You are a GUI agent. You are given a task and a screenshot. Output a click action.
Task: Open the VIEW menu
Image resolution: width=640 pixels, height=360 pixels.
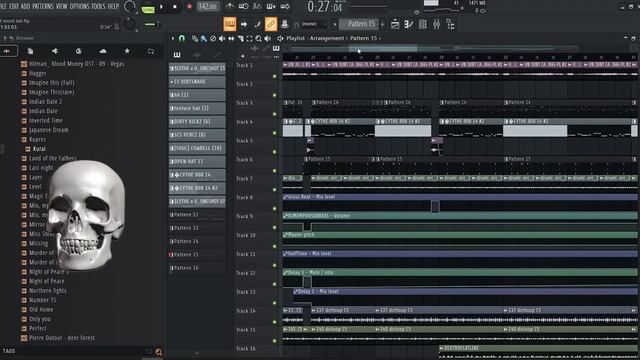[x=62, y=6]
